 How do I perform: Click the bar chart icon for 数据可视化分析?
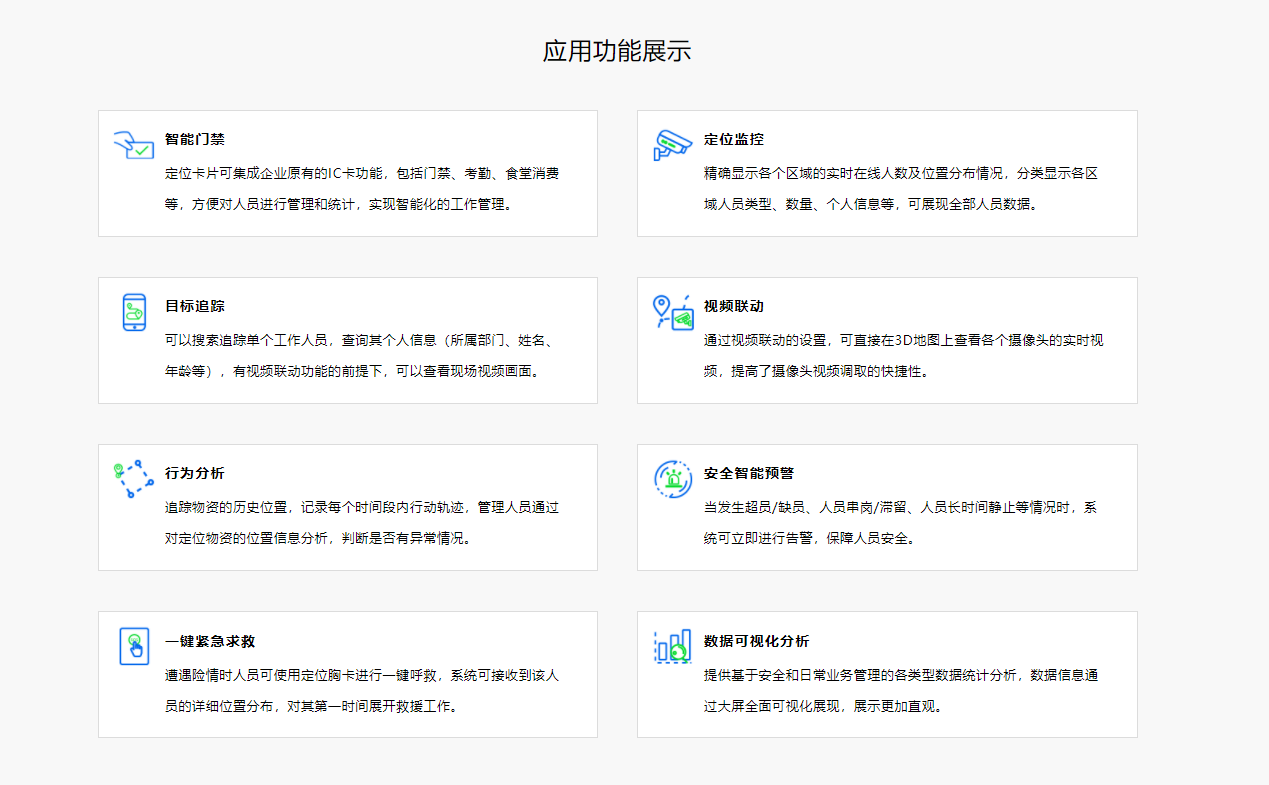[x=672, y=646]
